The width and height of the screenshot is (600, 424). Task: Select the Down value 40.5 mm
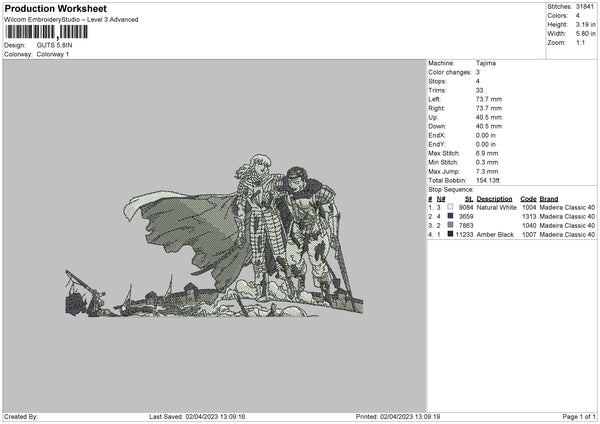coord(489,126)
